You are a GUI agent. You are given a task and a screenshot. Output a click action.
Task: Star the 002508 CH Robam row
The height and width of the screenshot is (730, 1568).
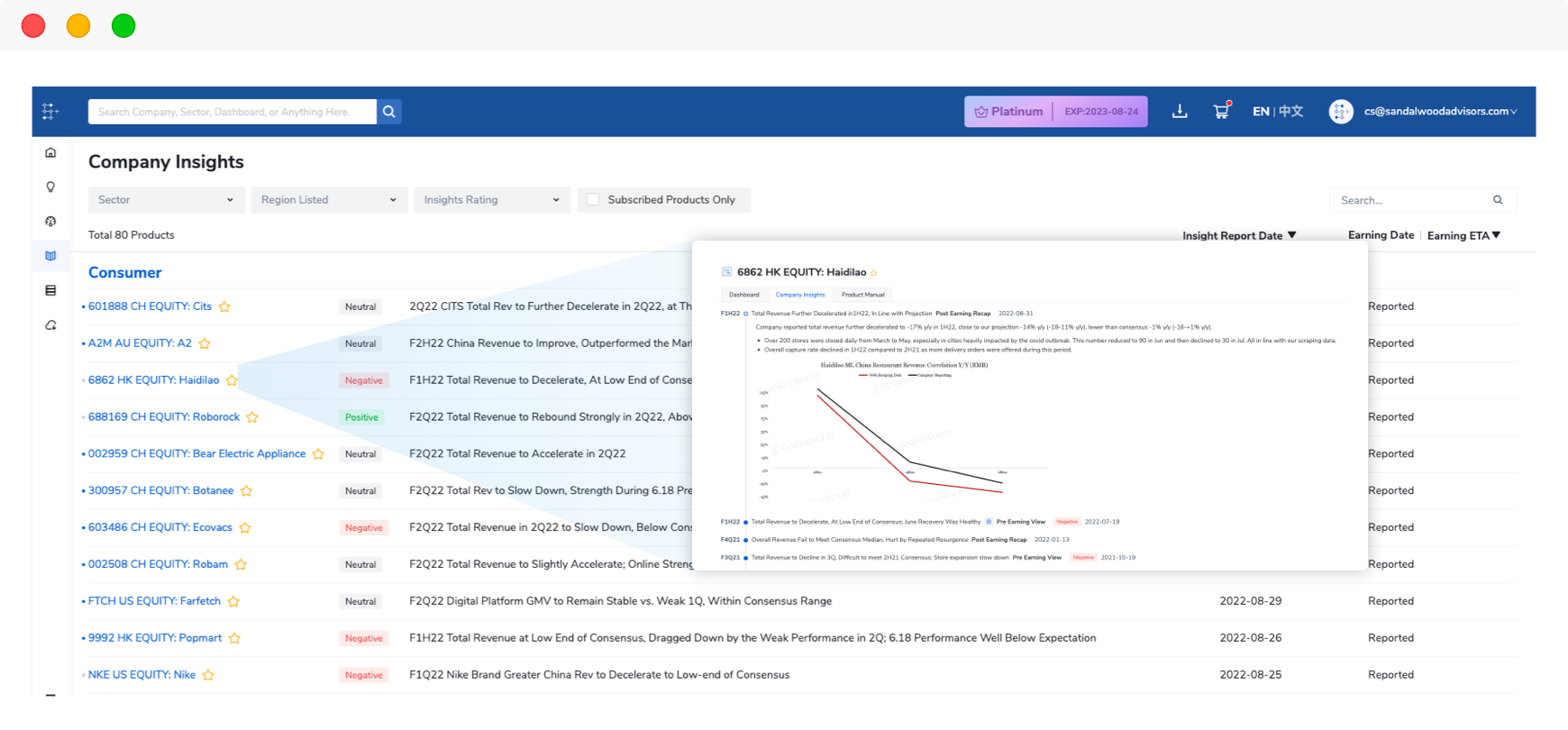[241, 565]
